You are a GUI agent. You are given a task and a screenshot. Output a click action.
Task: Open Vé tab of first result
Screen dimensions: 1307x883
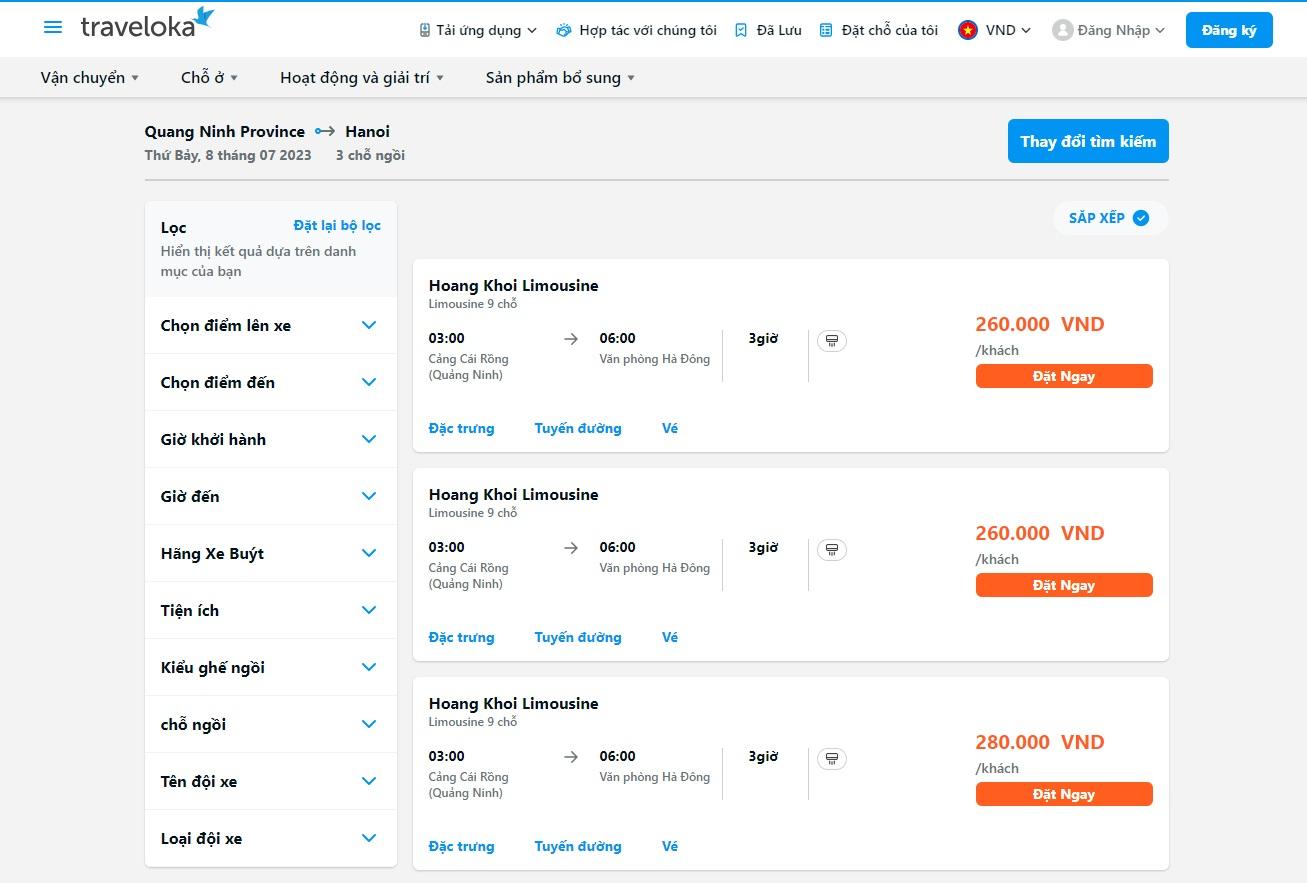tap(670, 428)
